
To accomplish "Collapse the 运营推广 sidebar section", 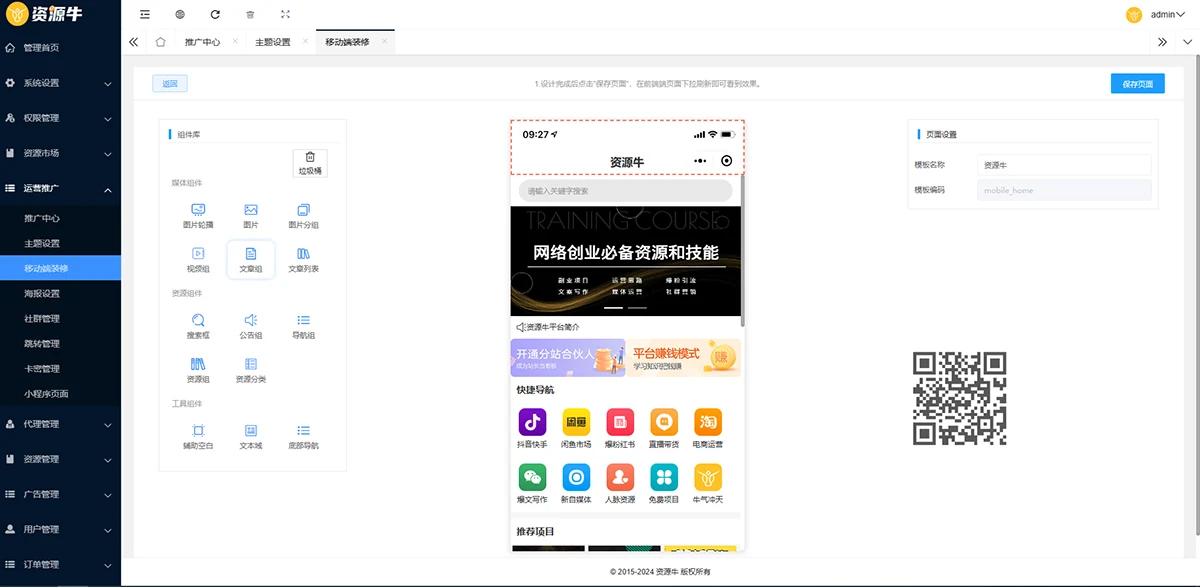I will click(60, 188).
